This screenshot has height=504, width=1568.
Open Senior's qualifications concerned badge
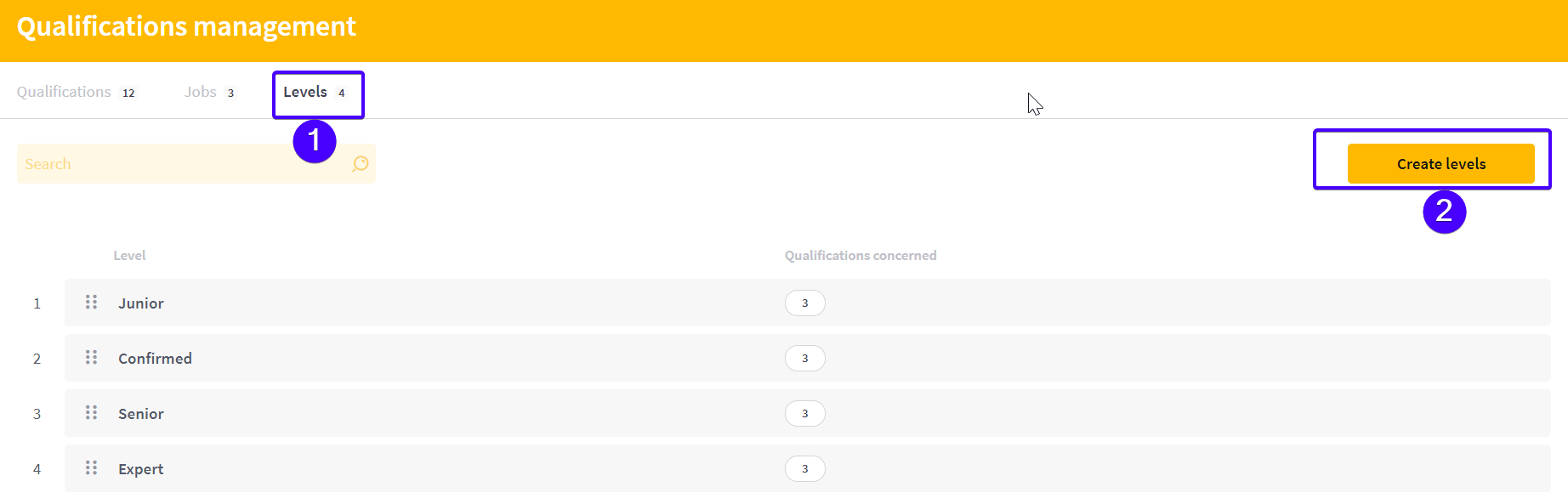[x=805, y=413]
